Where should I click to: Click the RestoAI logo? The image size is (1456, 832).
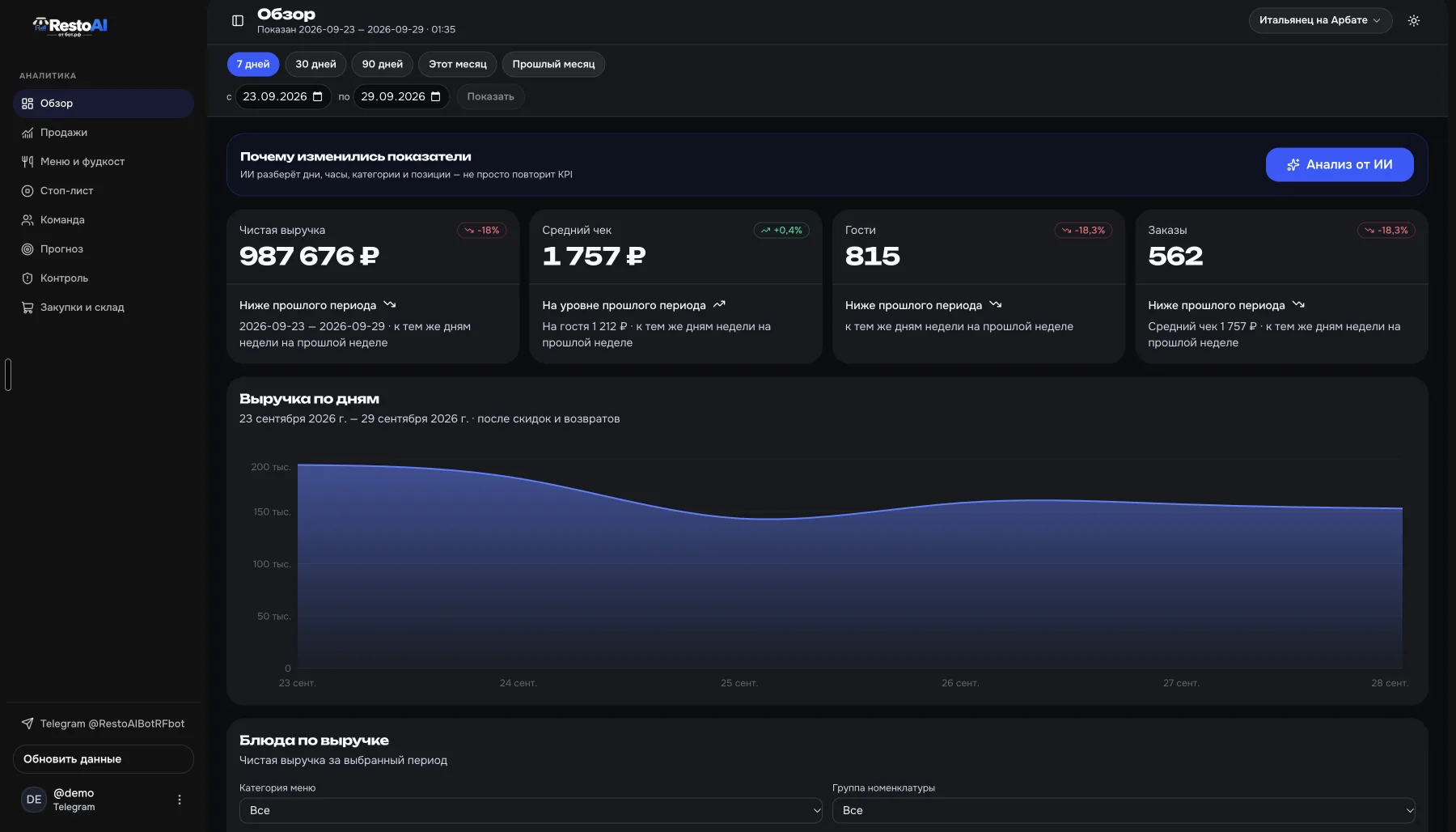click(70, 26)
